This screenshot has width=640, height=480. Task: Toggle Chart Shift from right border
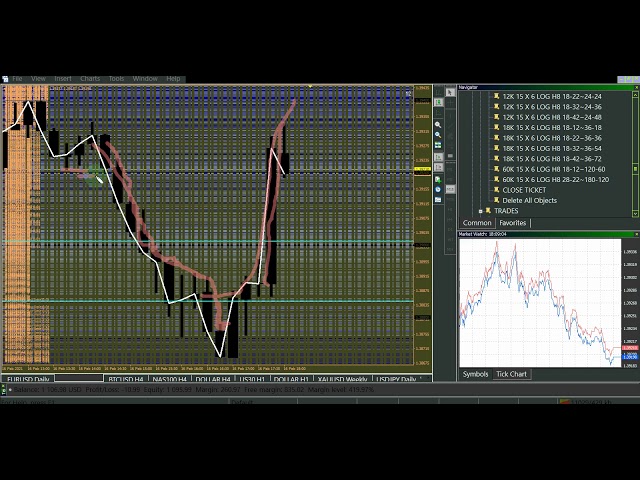(x=438, y=167)
